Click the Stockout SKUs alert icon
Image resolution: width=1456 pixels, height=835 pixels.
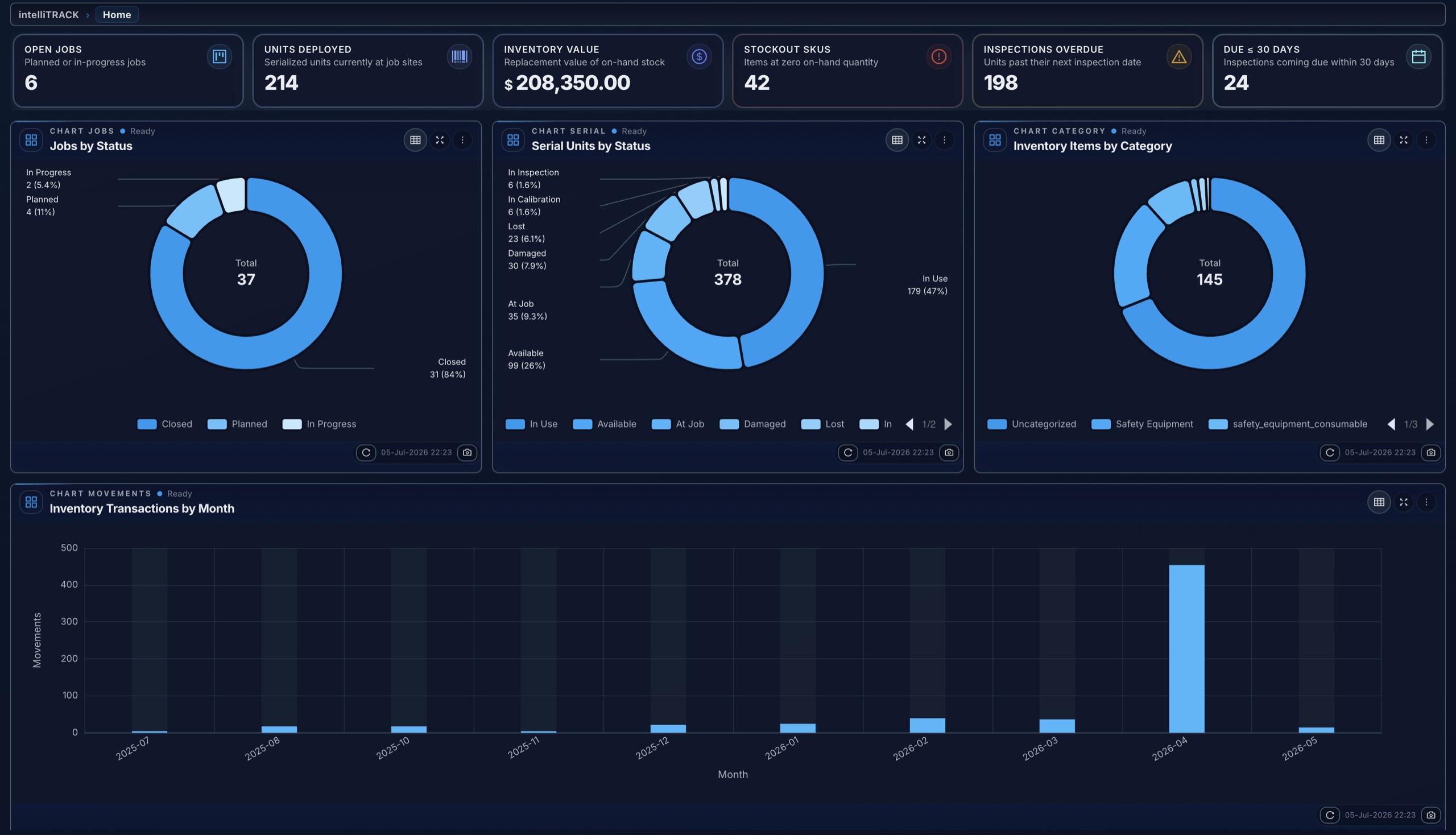(939, 56)
